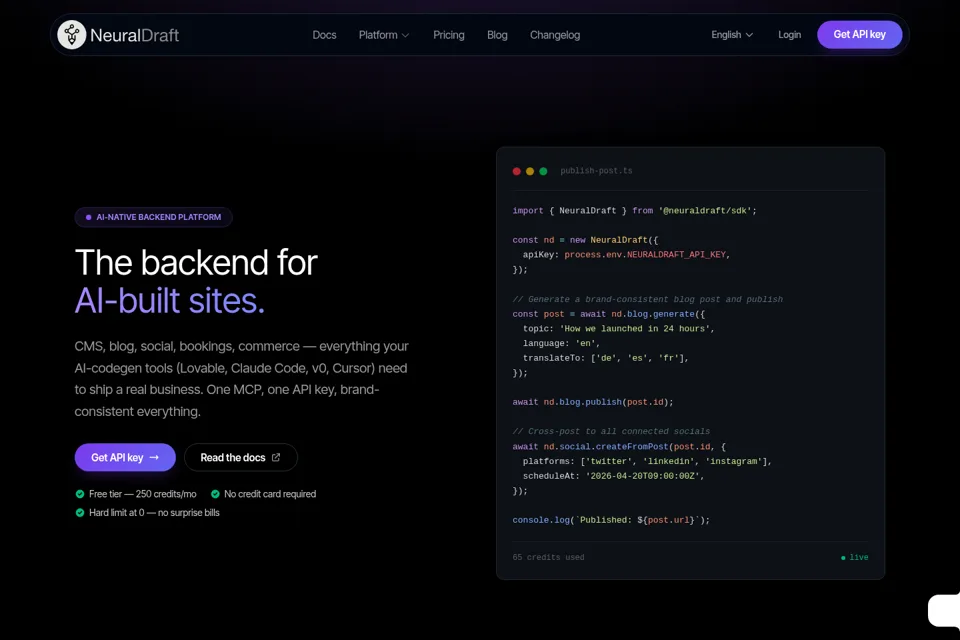Screen dimensions: 960x640
Task: Open the Blog link
Action: [497, 35]
